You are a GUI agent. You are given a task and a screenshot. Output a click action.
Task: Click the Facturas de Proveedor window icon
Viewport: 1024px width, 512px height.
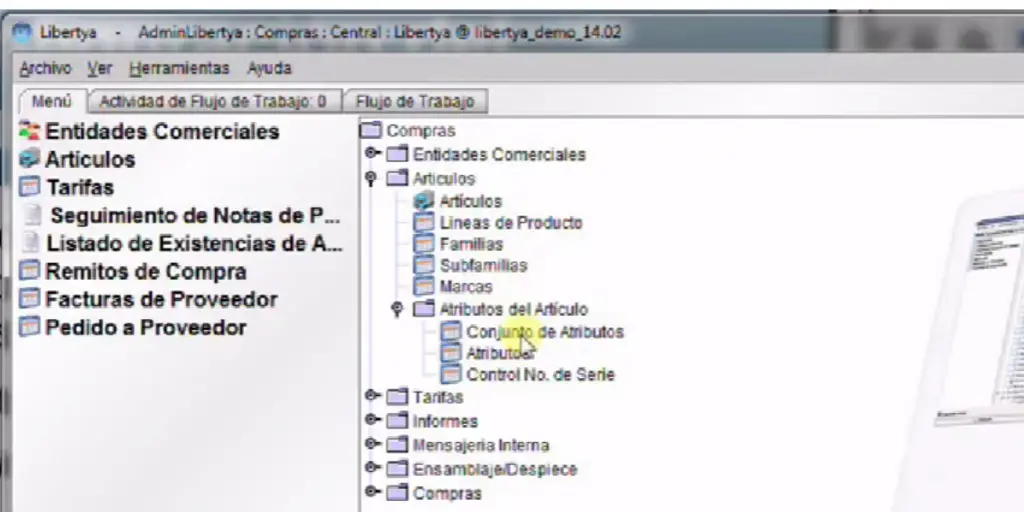click(29, 298)
